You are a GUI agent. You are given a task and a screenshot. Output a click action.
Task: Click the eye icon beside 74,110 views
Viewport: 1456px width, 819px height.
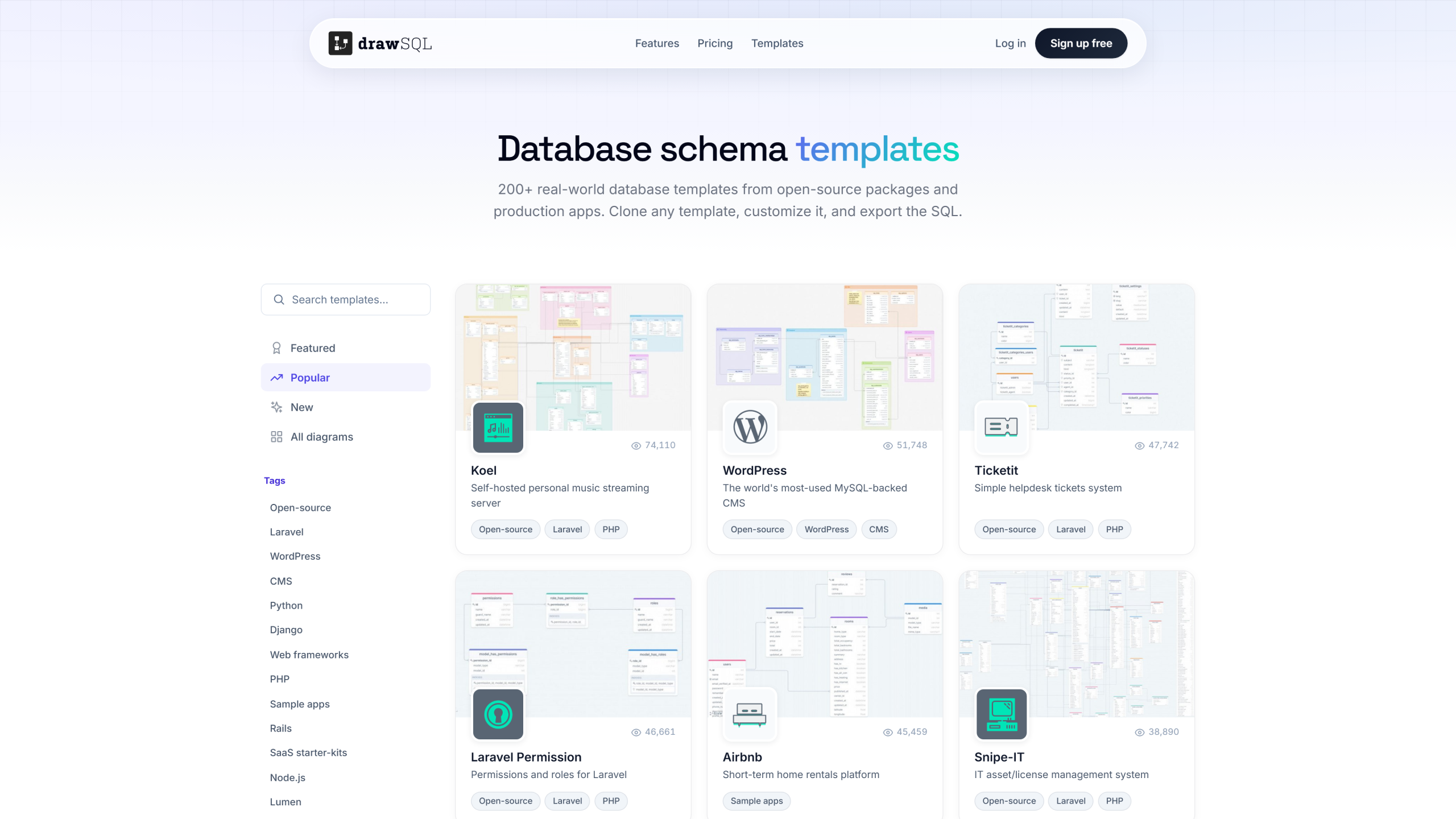(636, 446)
